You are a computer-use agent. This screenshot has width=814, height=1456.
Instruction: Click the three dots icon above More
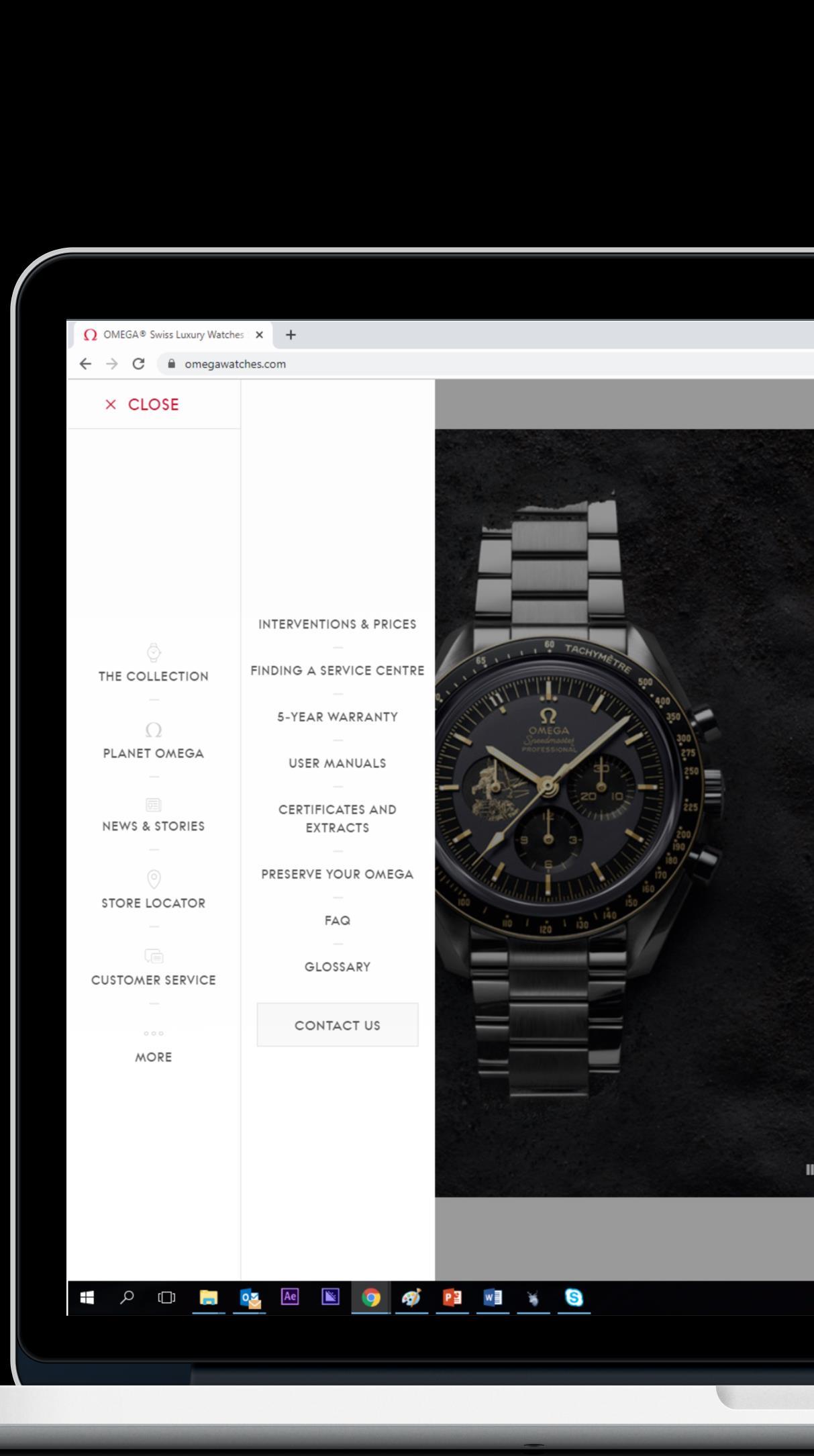pyautogui.click(x=154, y=1033)
